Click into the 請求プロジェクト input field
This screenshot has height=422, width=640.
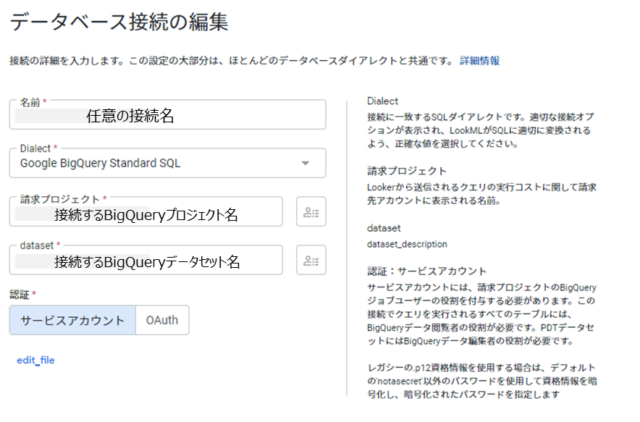point(146,211)
